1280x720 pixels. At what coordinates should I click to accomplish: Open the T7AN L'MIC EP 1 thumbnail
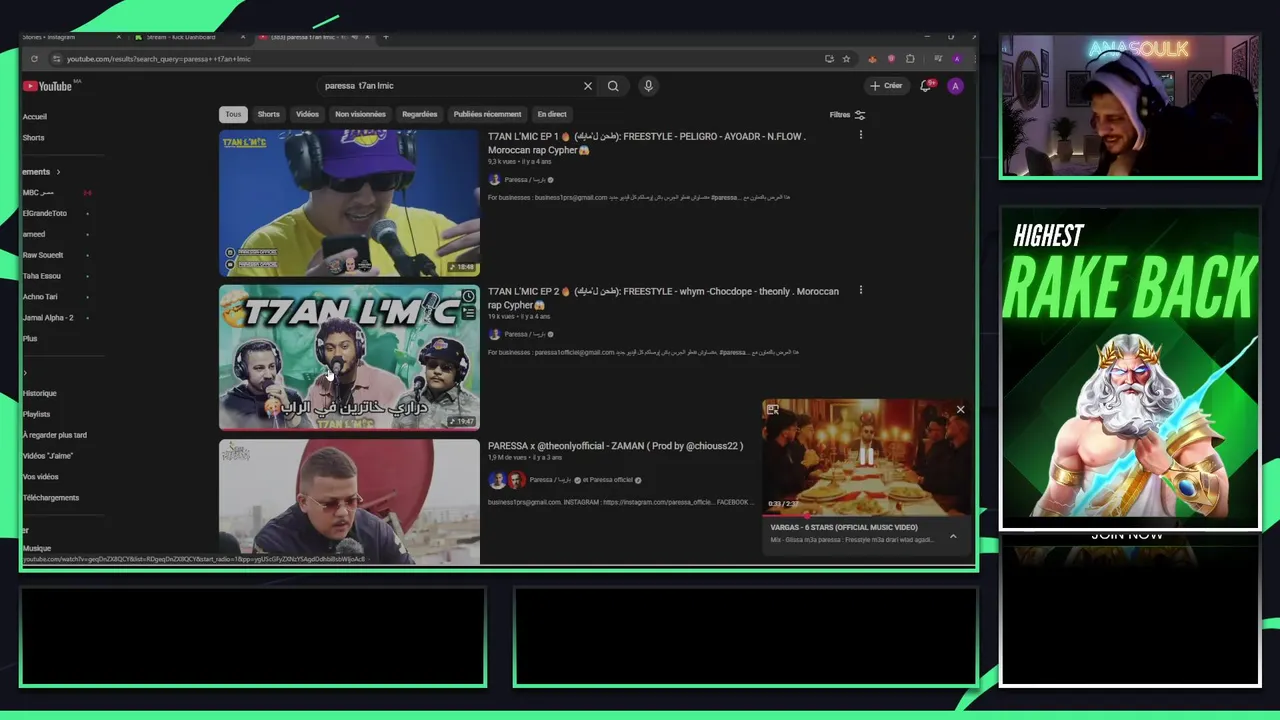(349, 202)
